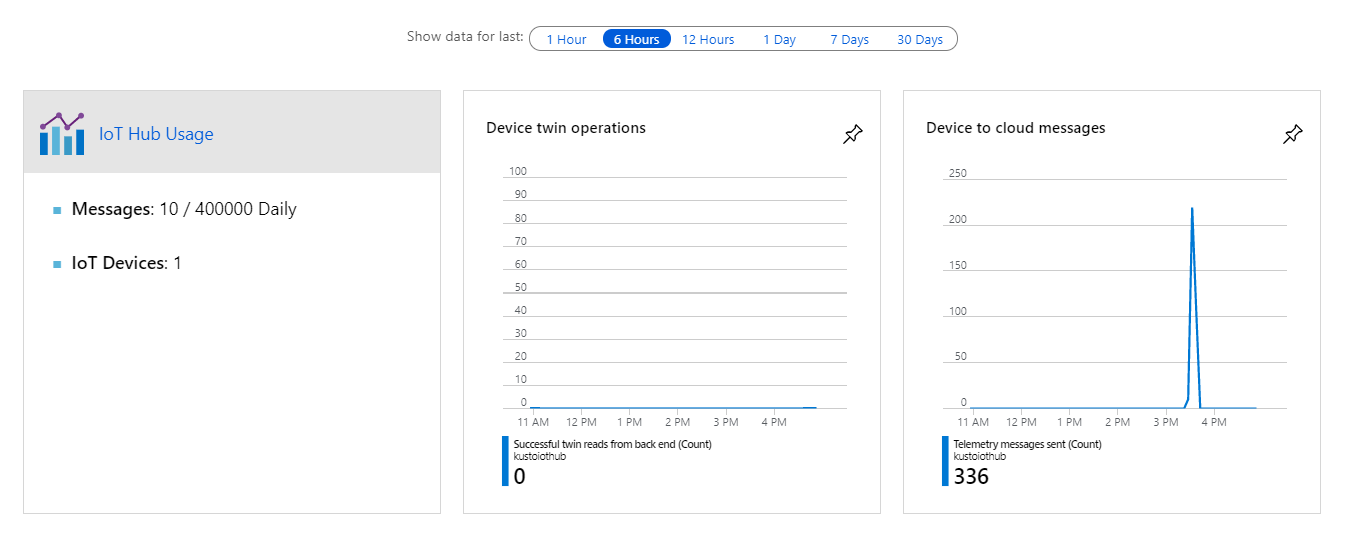Select the 6 Hours time range
Image resolution: width=1347 pixels, height=543 pixels.
click(x=636, y=40)
